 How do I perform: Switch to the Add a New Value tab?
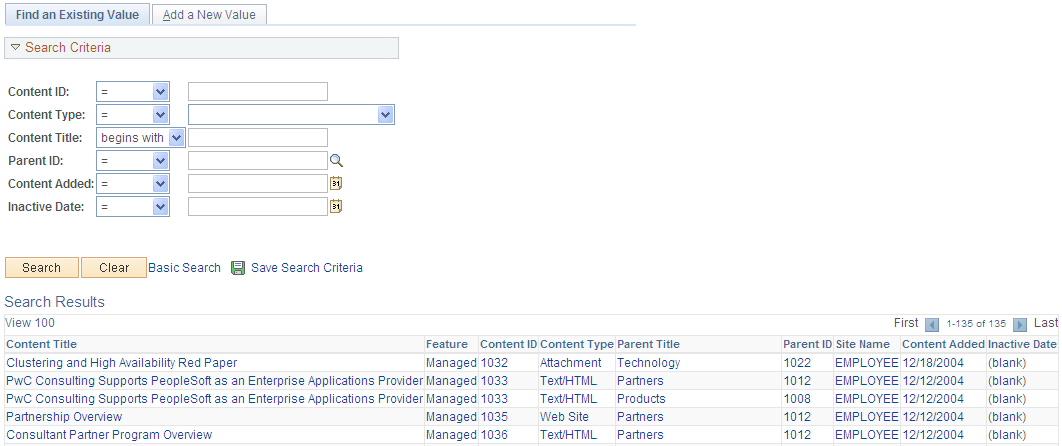pos(209,14)
